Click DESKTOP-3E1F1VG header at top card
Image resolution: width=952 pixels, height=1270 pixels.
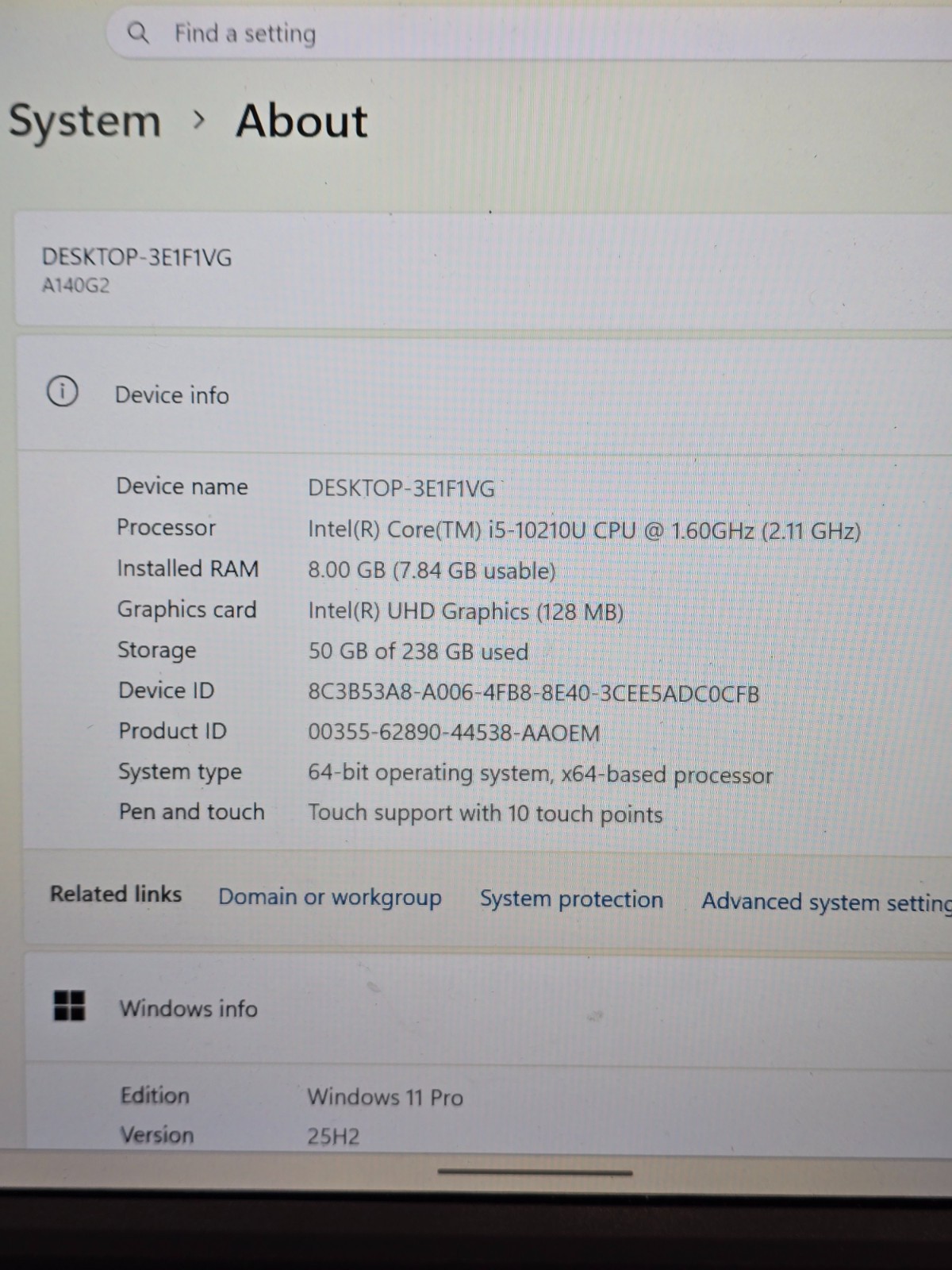coord(136,257)
